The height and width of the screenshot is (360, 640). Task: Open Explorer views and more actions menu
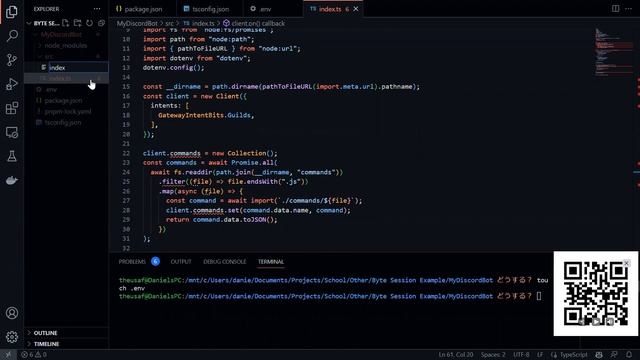point(97,9)
